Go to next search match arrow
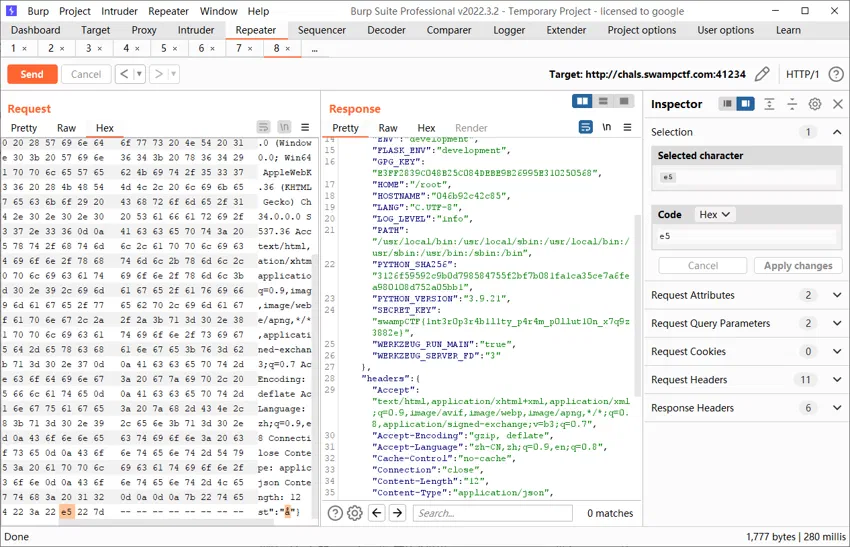This screenshot has width=850, height=547. (x=398, y=513)
